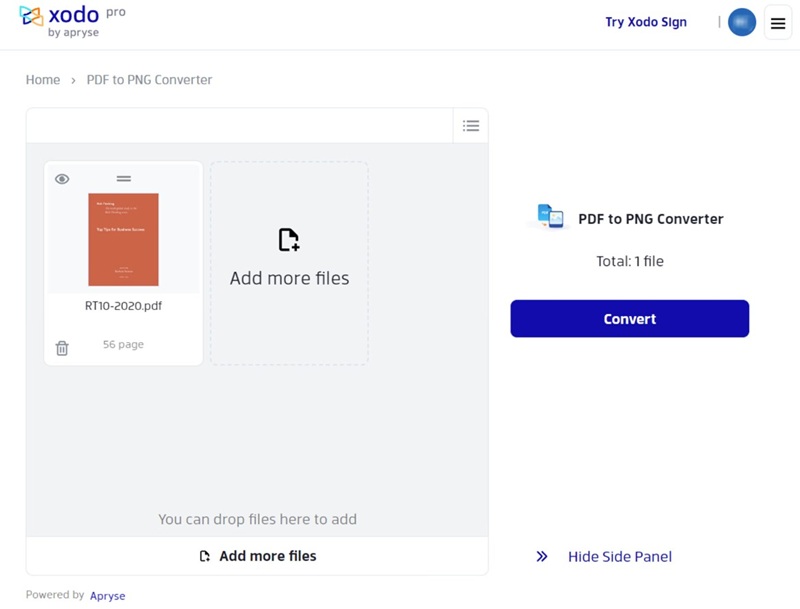Open the Try Xodo Sign link
The width and height of the screenshot is (800, 609).
(645, 22)
